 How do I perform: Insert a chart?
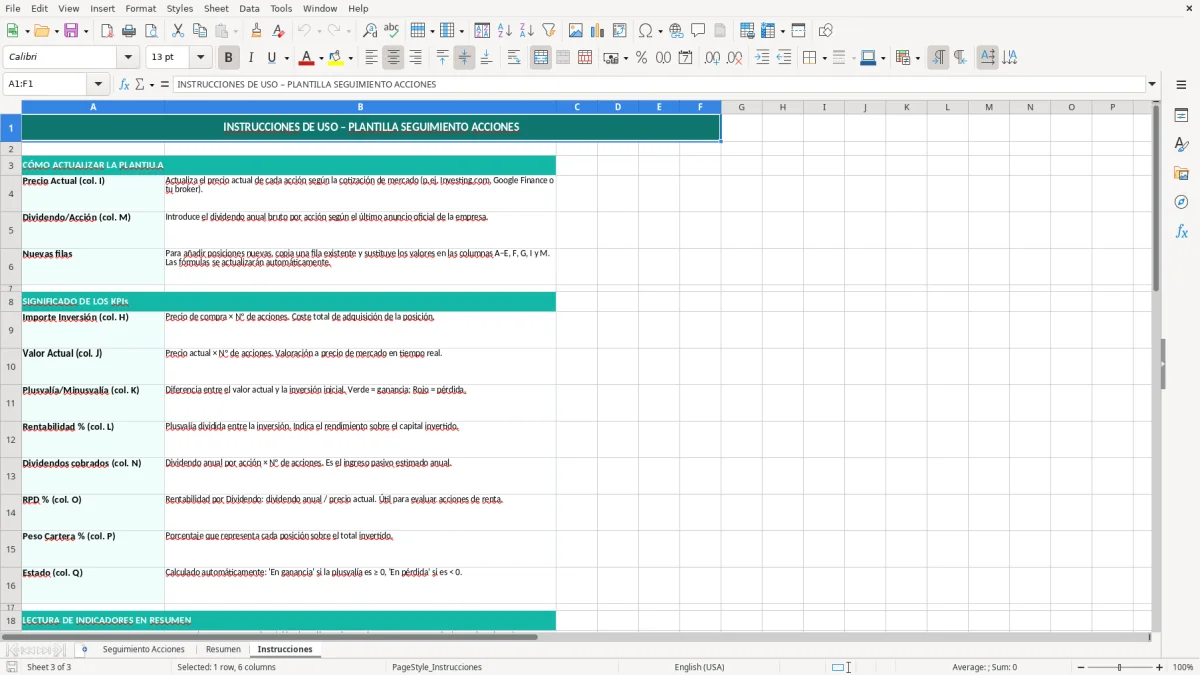[598, 31]
